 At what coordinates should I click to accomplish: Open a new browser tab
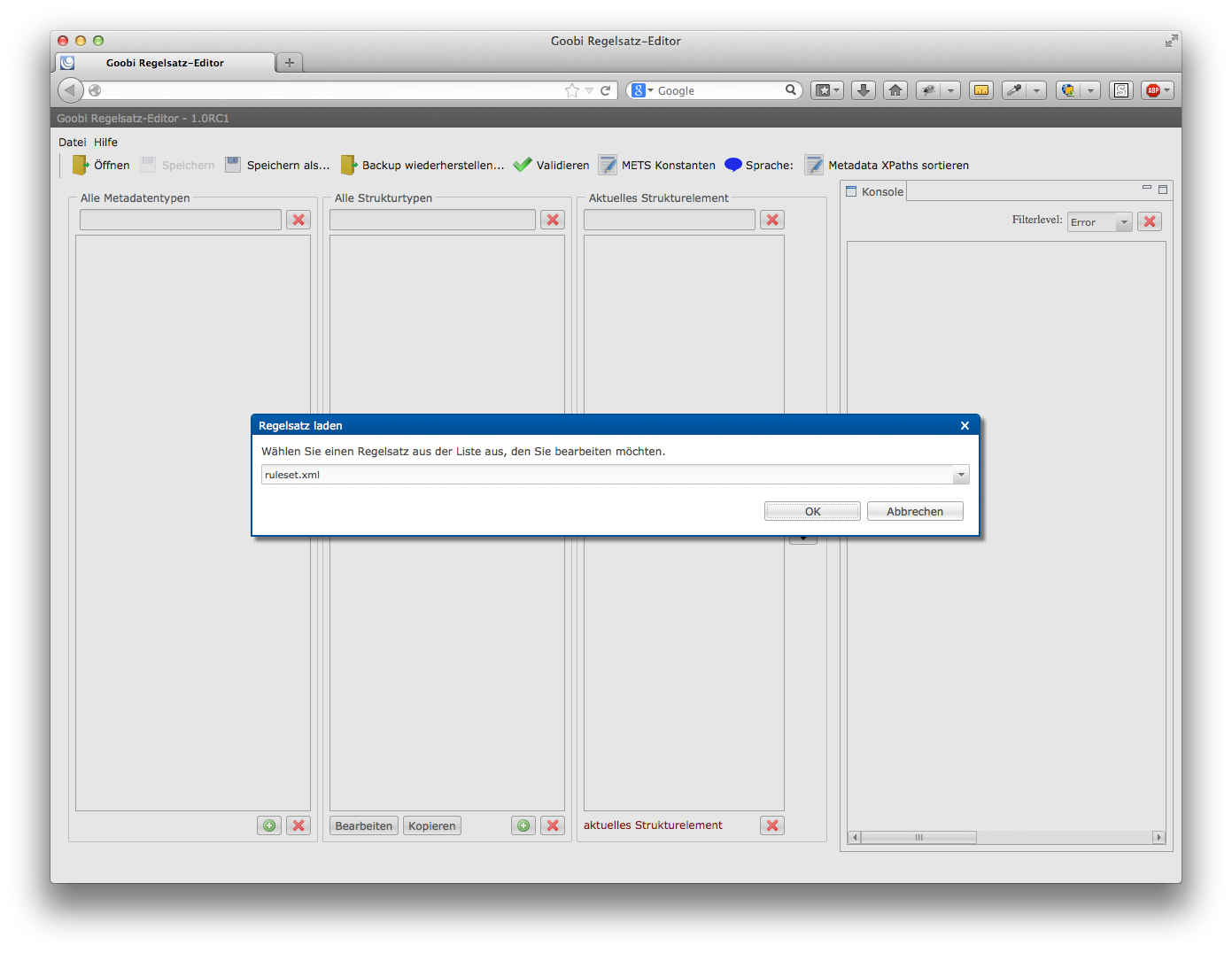point(290,63)
